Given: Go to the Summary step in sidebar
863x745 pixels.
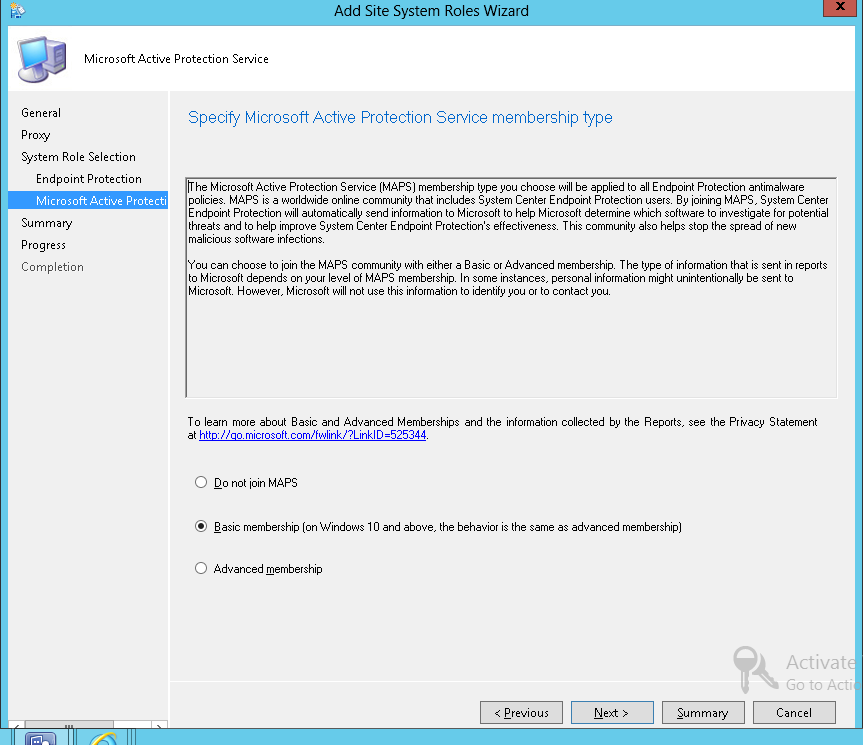Looking at the screenshot, I should pyautogui.click(x=46, y=223).
